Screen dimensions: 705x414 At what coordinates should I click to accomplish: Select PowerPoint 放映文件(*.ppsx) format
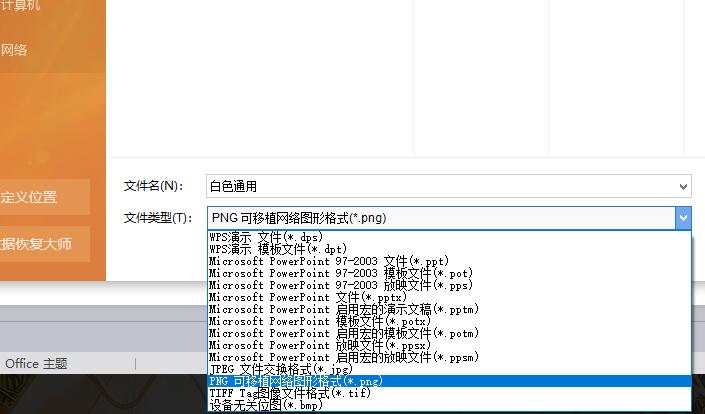[x=449, y=345]
